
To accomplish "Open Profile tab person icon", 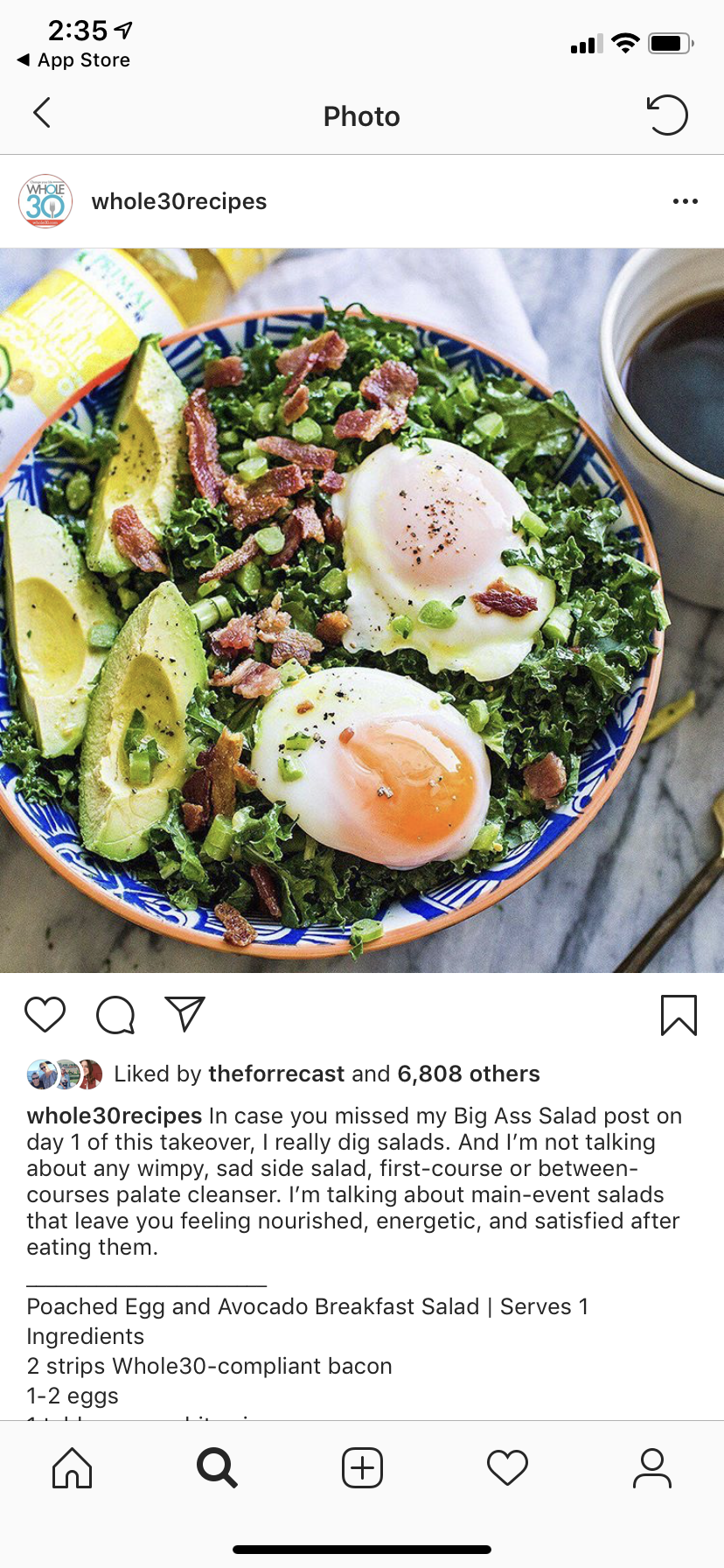I will pyautogui.click(x=652, y=1467).
